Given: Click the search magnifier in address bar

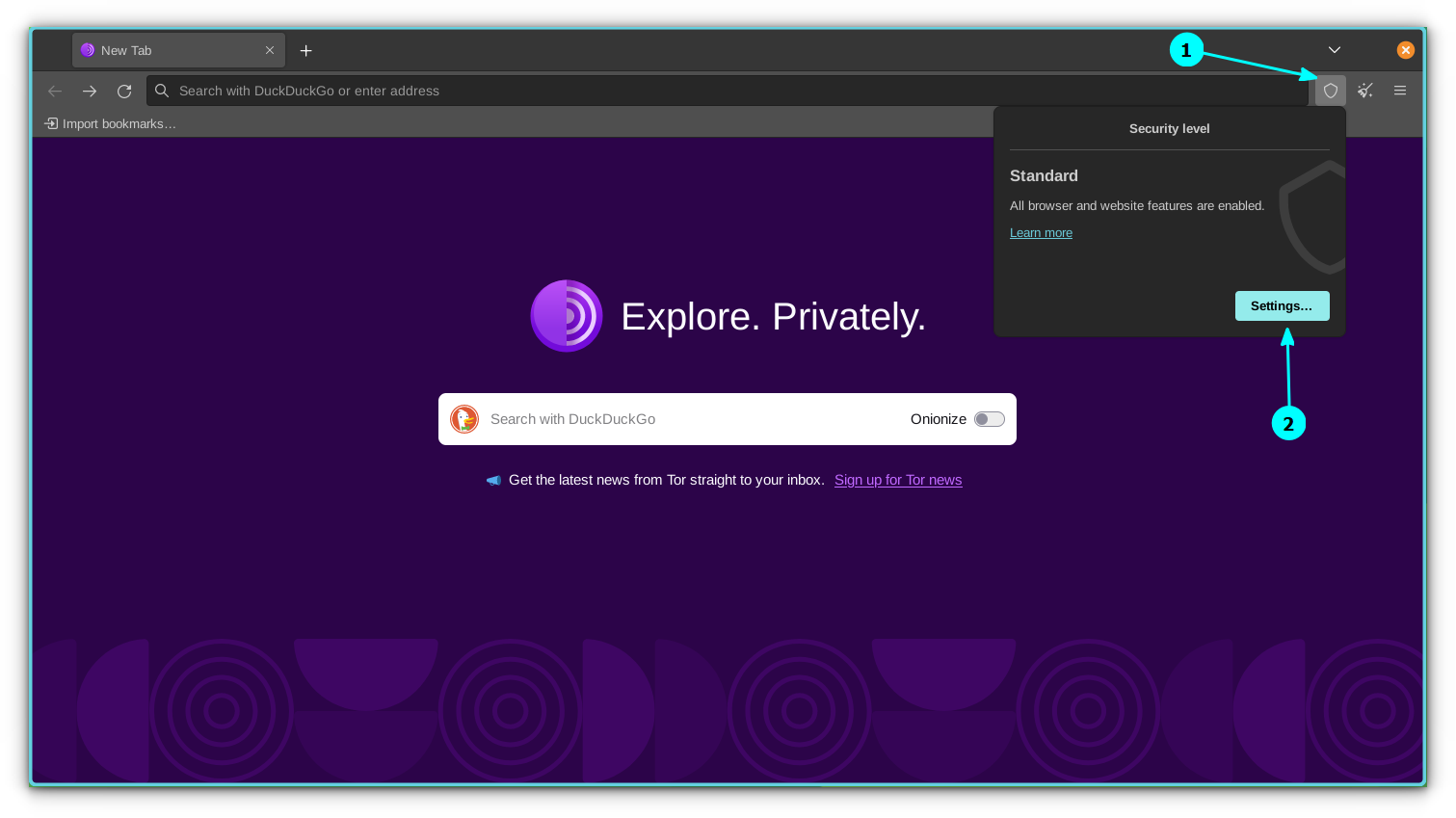Looking at the screenshot, I should pos(162,91).
